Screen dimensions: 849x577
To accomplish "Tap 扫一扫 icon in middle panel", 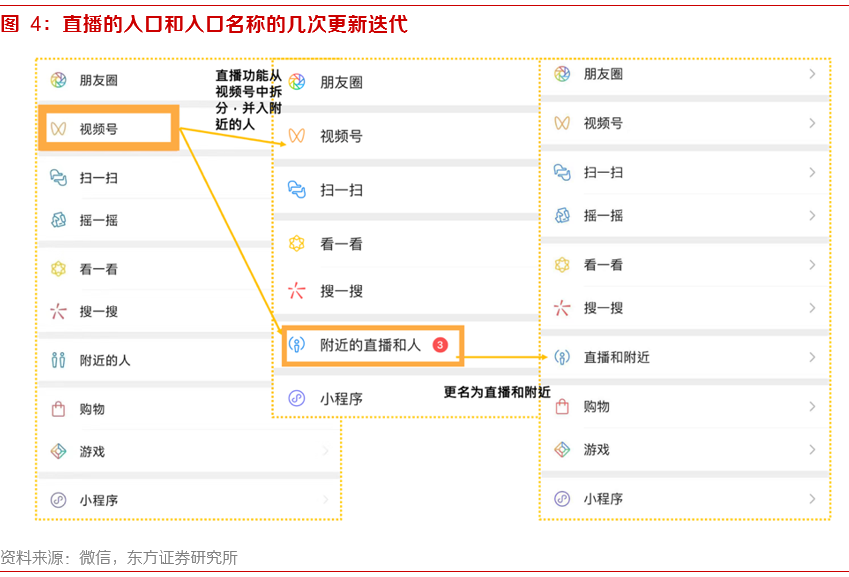I will click(297, 189).
